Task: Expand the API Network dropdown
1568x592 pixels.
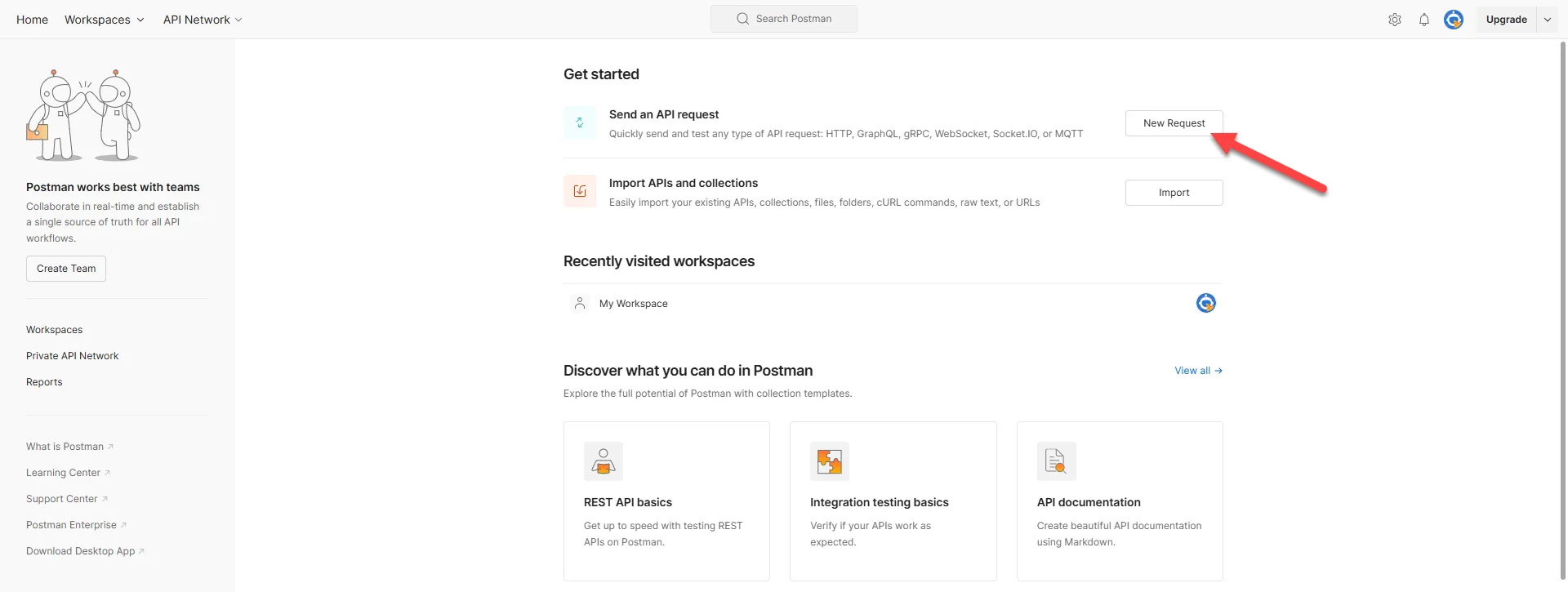Action: 203,20
